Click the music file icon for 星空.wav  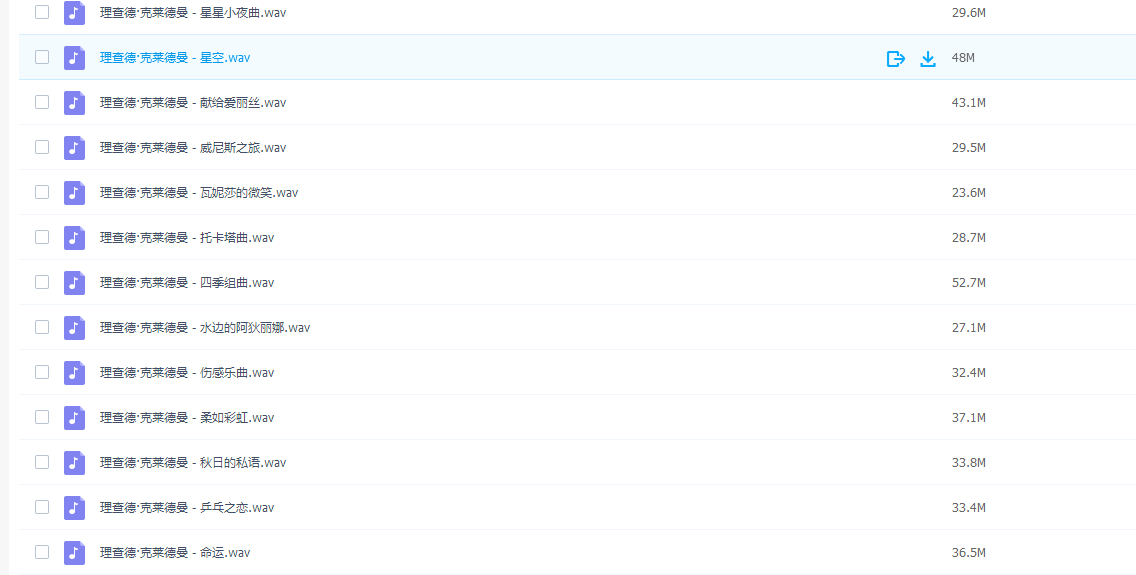click(x=74, y=57)
